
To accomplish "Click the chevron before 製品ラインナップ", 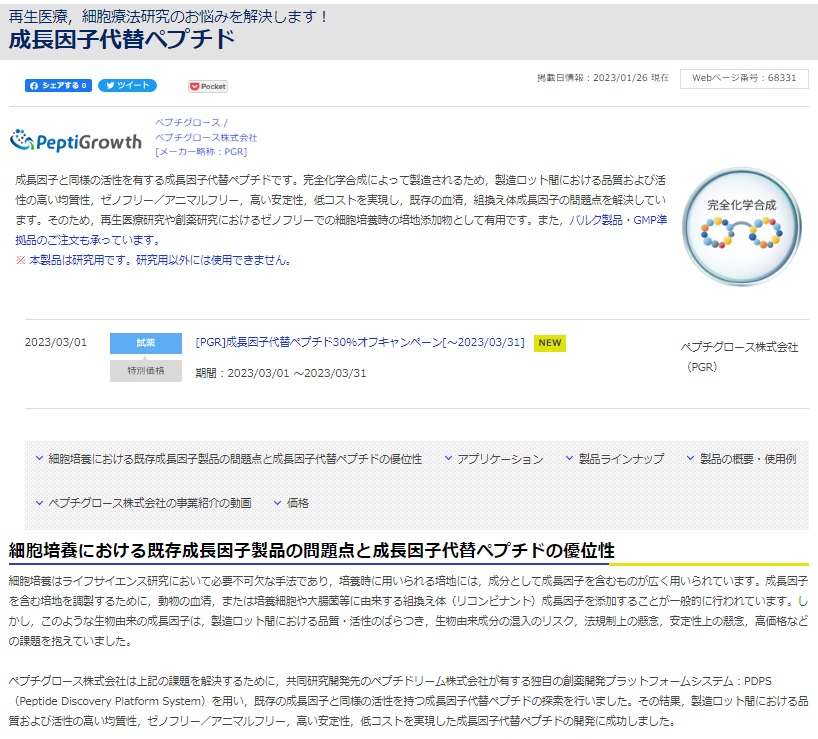I will 570,458.
